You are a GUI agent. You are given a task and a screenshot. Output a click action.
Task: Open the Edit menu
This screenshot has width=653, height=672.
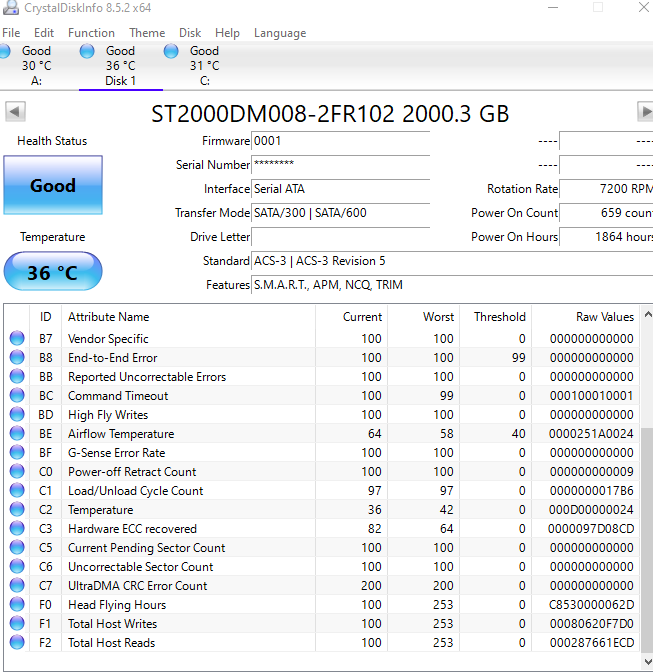click(44, 33)
